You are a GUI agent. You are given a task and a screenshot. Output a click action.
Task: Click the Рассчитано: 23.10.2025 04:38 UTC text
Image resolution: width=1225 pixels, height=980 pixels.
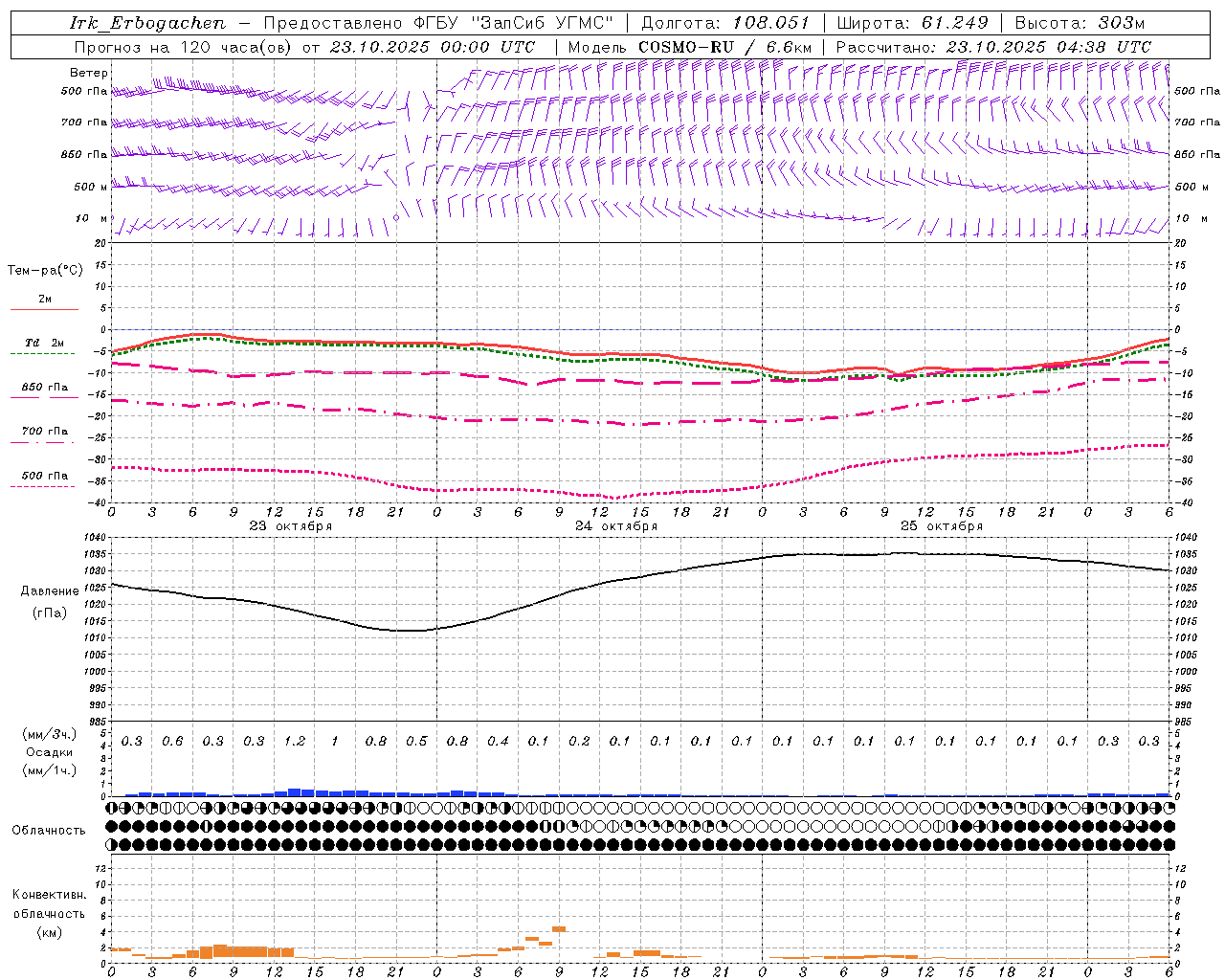click(x=993, y=47)
